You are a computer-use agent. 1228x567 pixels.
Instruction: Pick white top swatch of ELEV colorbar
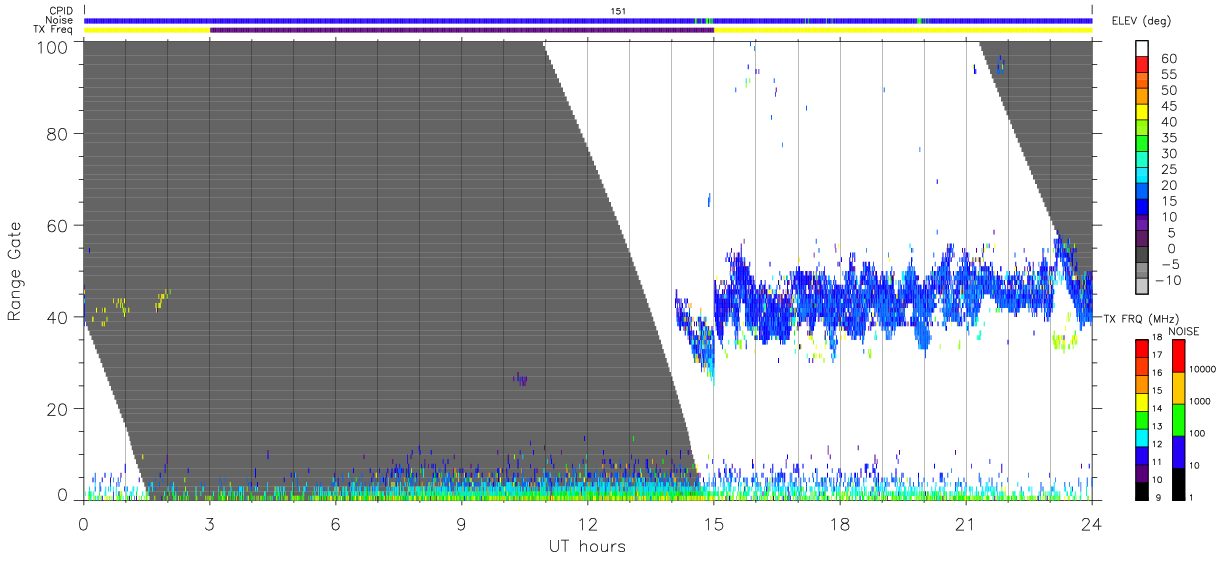1142,49
